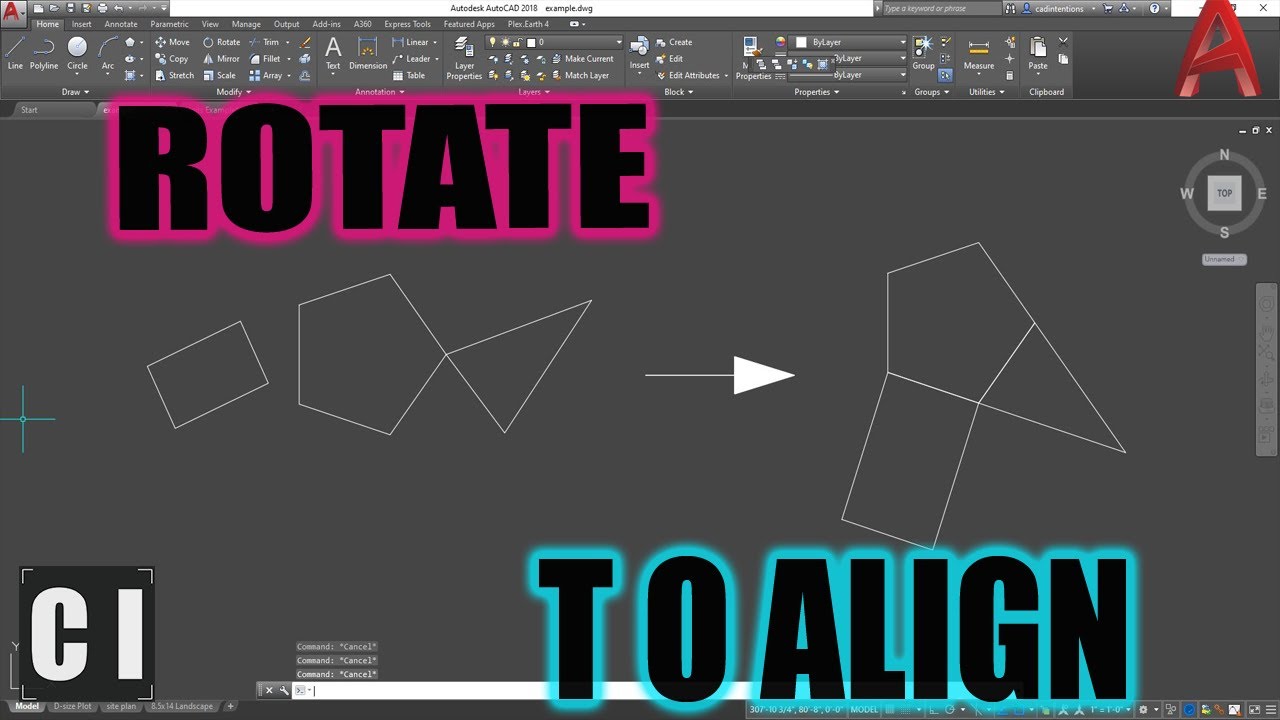The width and height of the screenshot is (1280, 720).
Task: Switch to the Parametric ribbon tab
Action: pos(169,24)
